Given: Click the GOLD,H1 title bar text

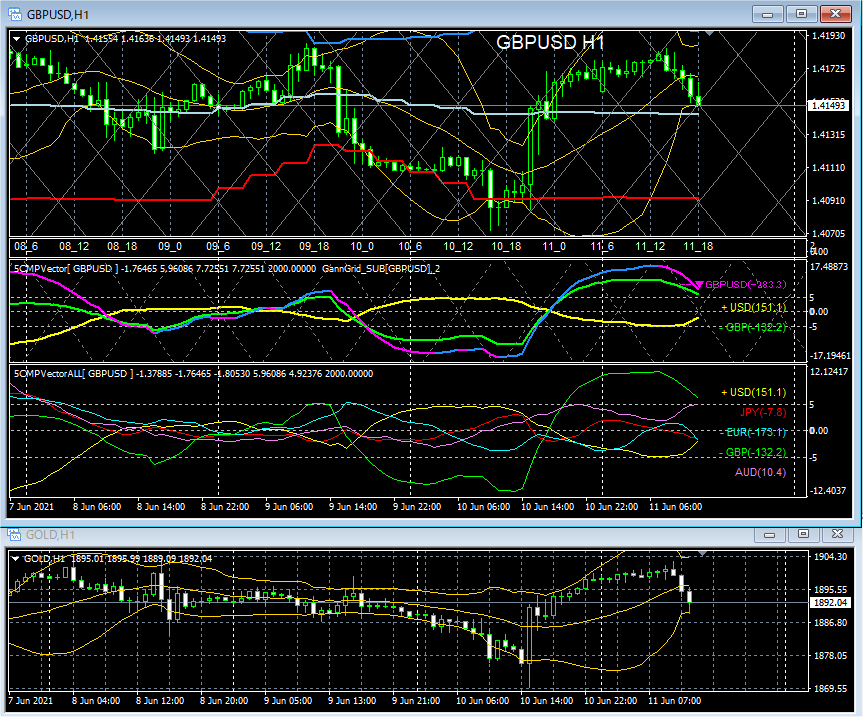Looking at the screenshot, I should 51,535.
